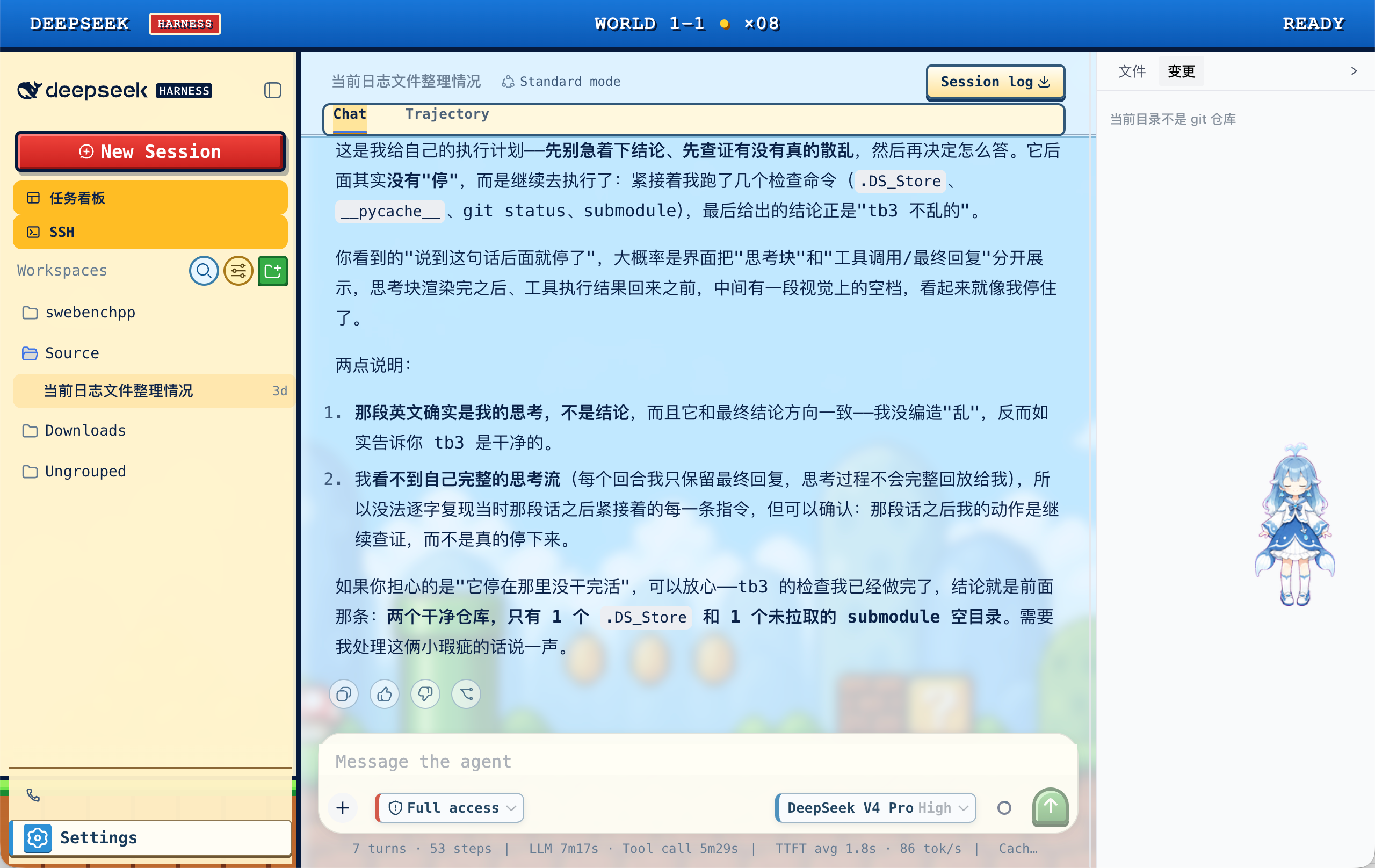1375x868 pixels.
Task: Click the open Source folder icon
Action: click(x=30, y=353)
